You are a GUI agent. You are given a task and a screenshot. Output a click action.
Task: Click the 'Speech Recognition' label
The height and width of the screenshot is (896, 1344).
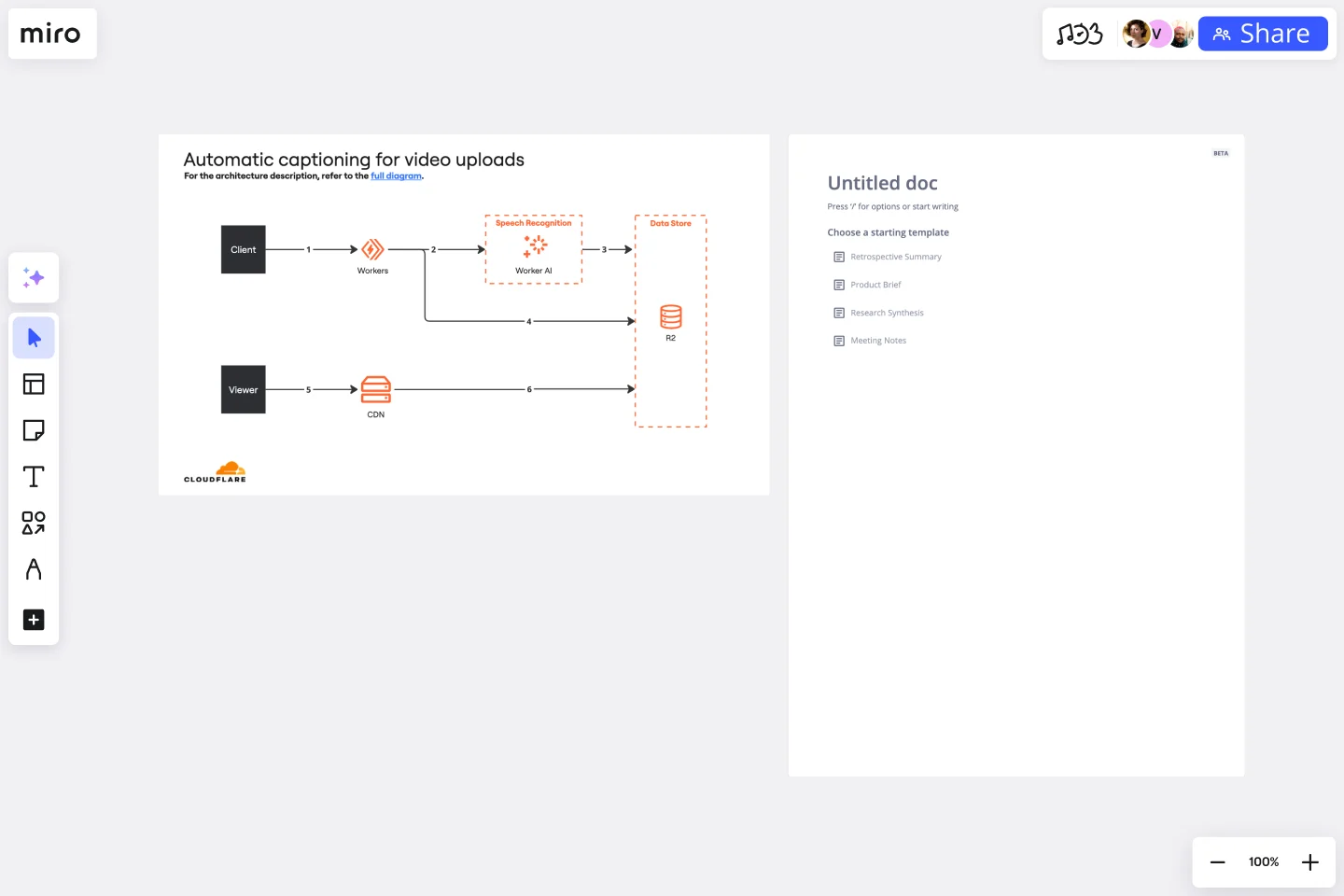534,223
